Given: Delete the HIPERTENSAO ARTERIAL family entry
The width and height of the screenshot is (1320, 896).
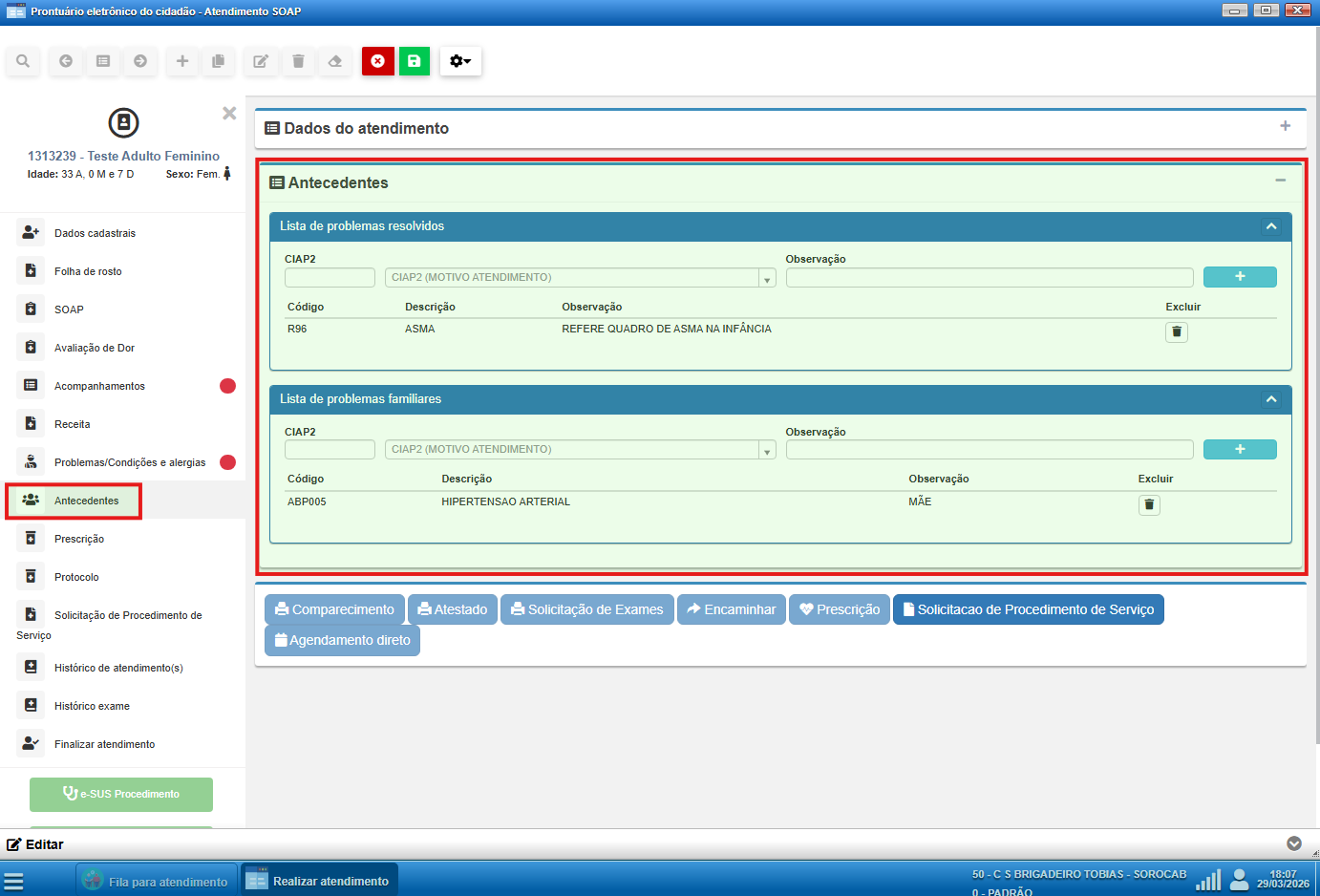Looking at the screenshot, I should click(1149, 505).
